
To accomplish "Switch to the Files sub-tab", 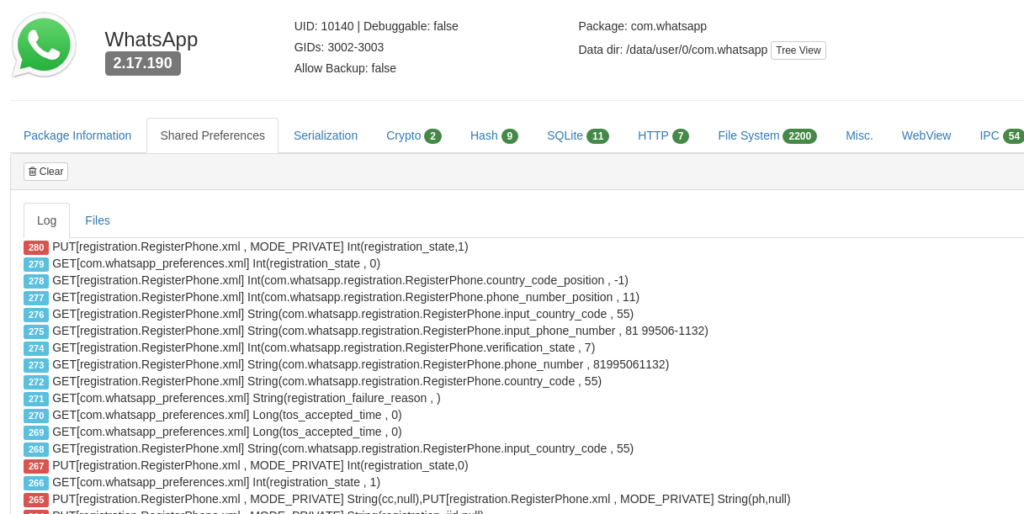I will [97, 220].
